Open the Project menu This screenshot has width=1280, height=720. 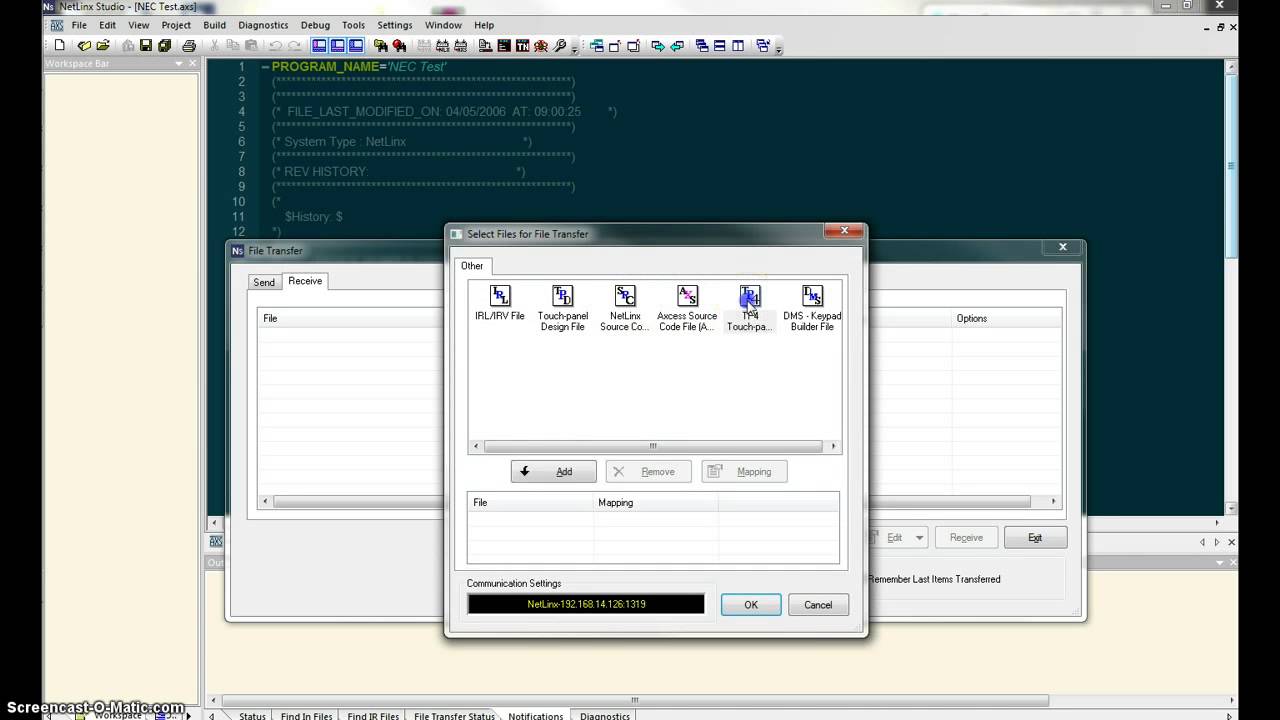click(176, 25)
